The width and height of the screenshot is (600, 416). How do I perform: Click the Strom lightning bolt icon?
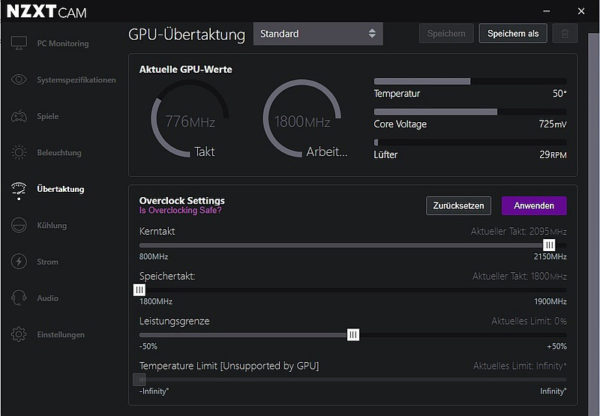coord(19,262)
